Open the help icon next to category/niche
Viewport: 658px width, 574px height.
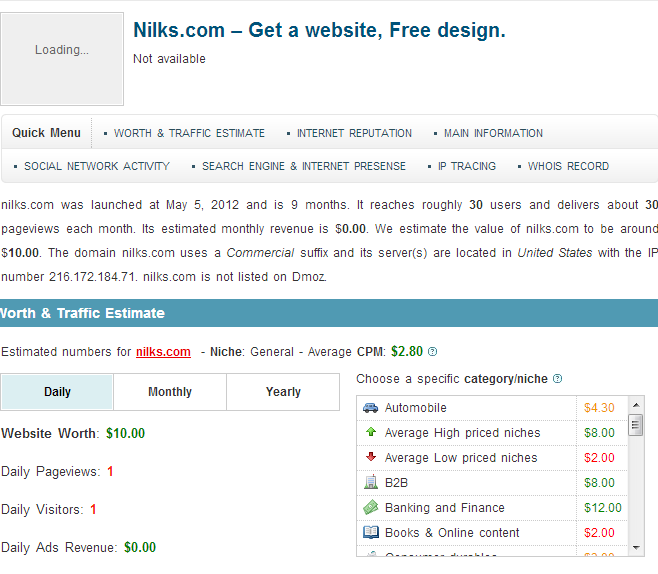[x=557, y=379]
